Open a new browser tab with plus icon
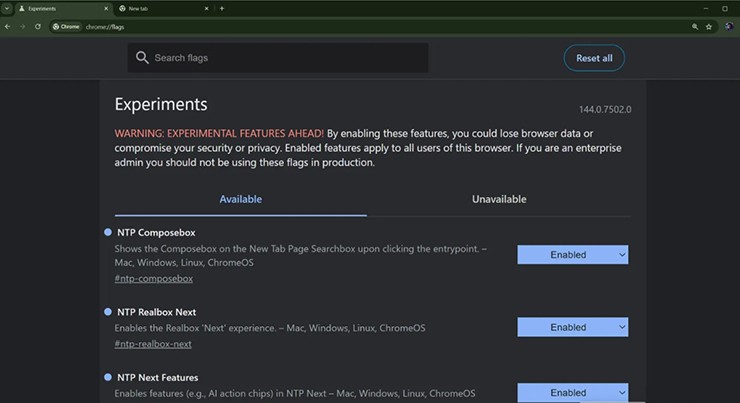This screenshot has width=740, height=403. (x=222, y=8)
